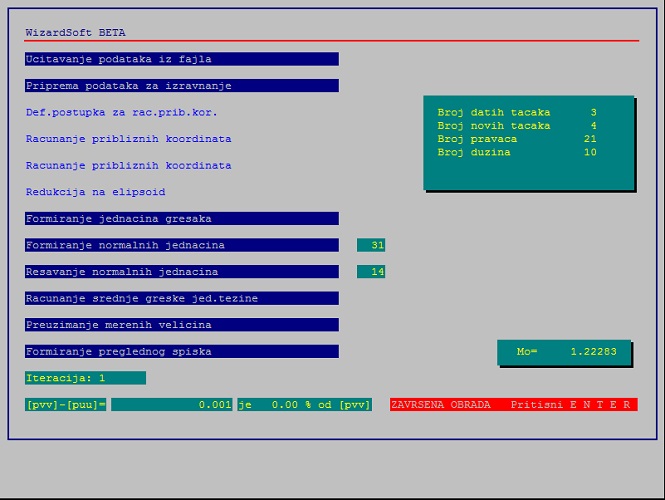665x500 pixels.
Task: Click the Broj datih tacaka row
Action: [x=517, y=113]
